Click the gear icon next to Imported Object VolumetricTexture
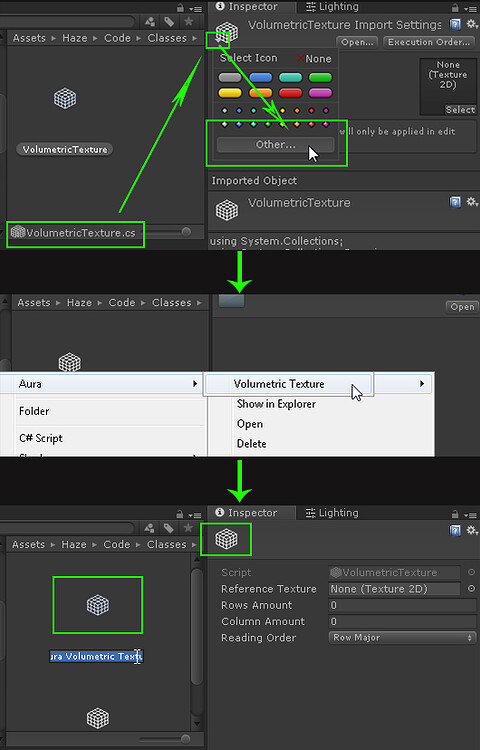The image size is (480, 750). pyautogui.click(x=472, y=201)
